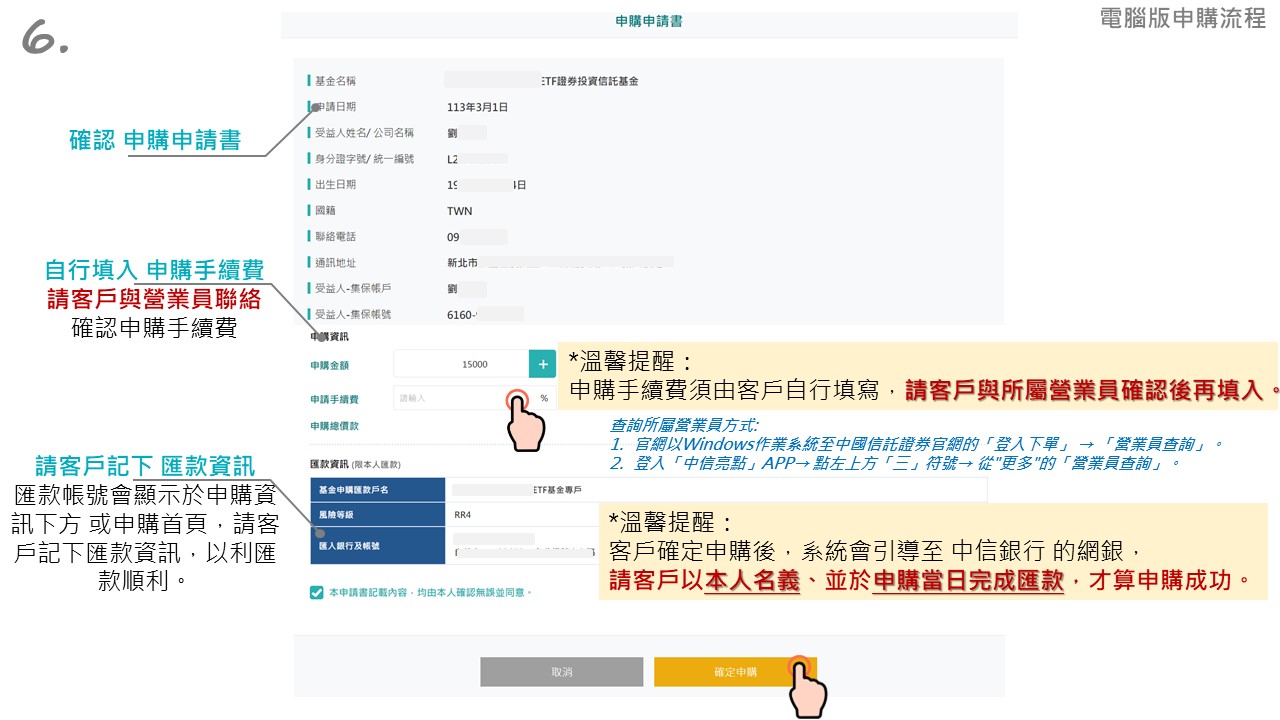
Task: Click the 申購總價款 label
Action: point(334,426)
